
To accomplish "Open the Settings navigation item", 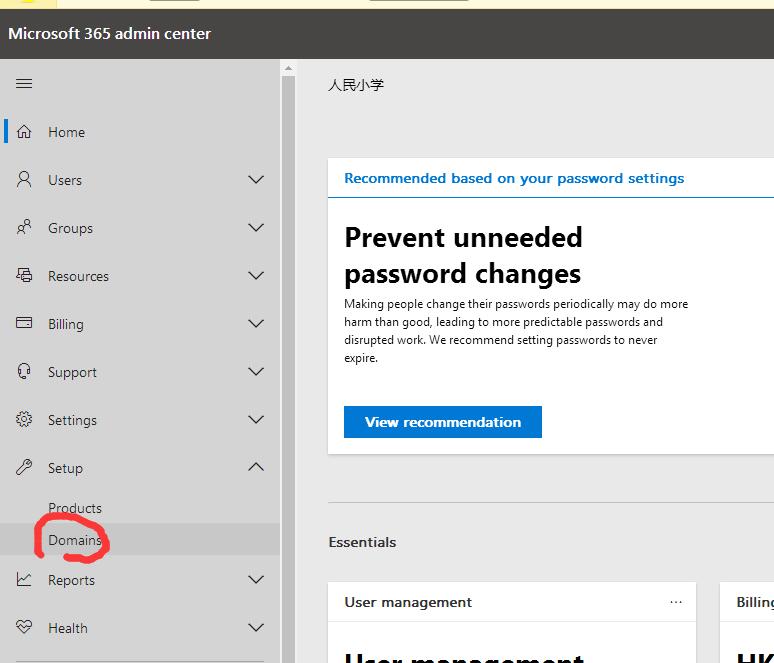I will click(x=140, y=420).
